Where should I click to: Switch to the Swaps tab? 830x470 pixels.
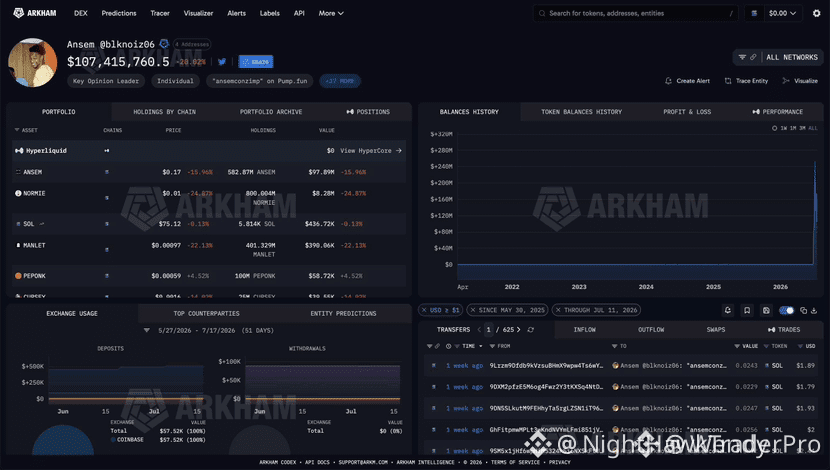pyautogui.click(x=716, y=330)
